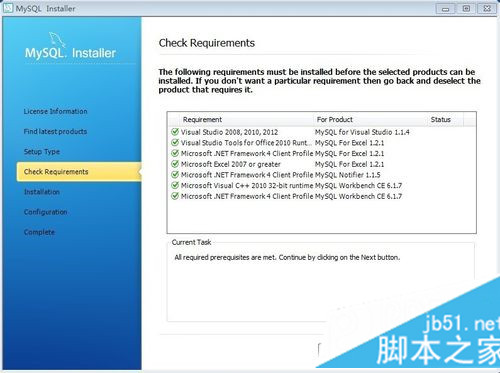Maximize the MySQL Installer window
The width and height of the screenshot is (500, 373).
point(466,9)
